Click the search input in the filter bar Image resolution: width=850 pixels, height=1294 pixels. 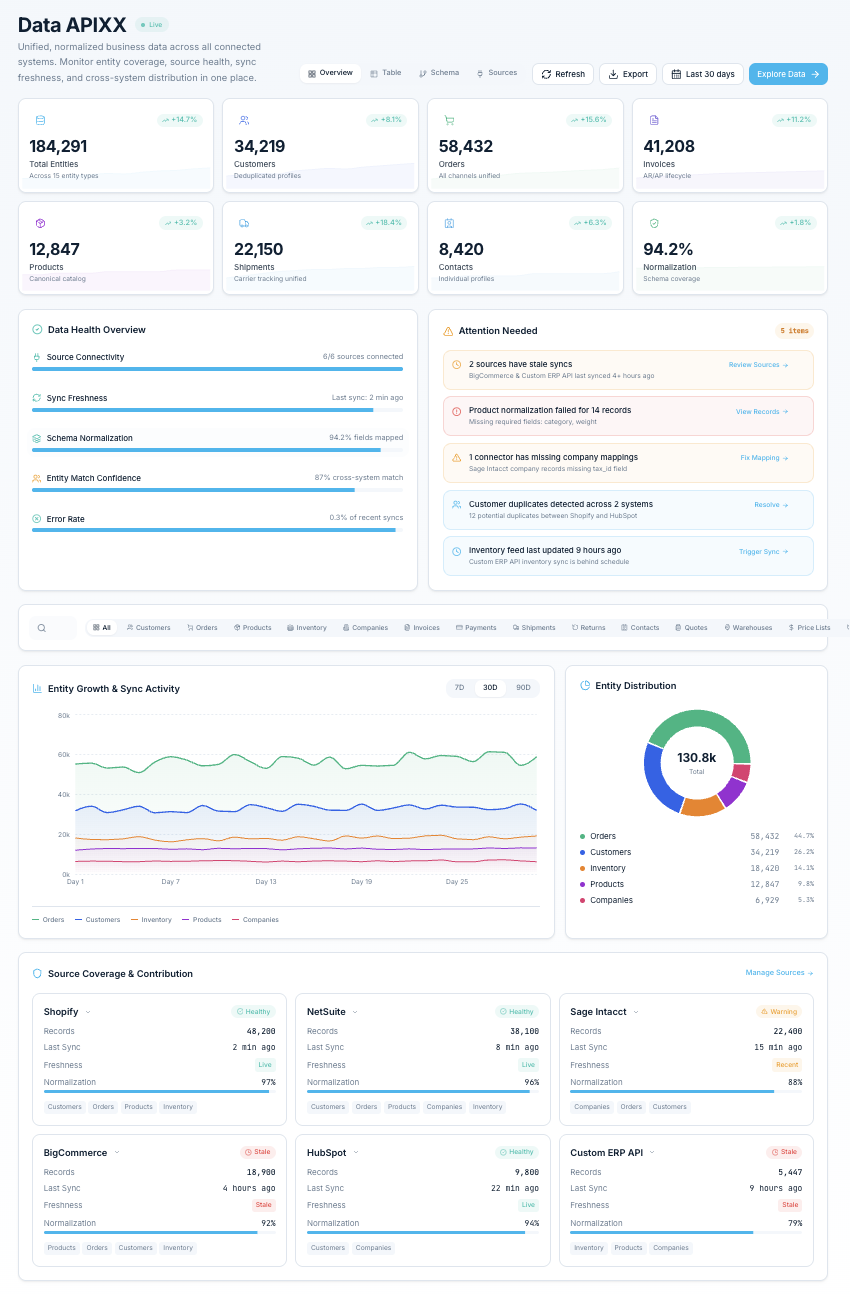click(62, 627)
